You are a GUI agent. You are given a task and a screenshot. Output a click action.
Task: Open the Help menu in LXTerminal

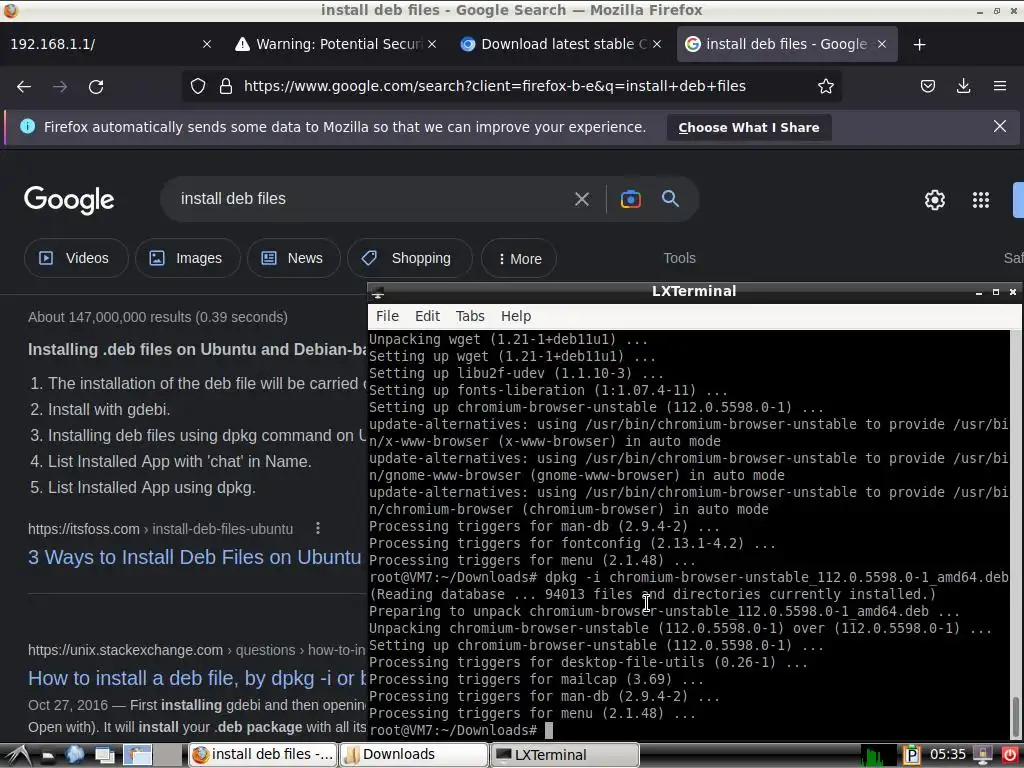point(516,316)
